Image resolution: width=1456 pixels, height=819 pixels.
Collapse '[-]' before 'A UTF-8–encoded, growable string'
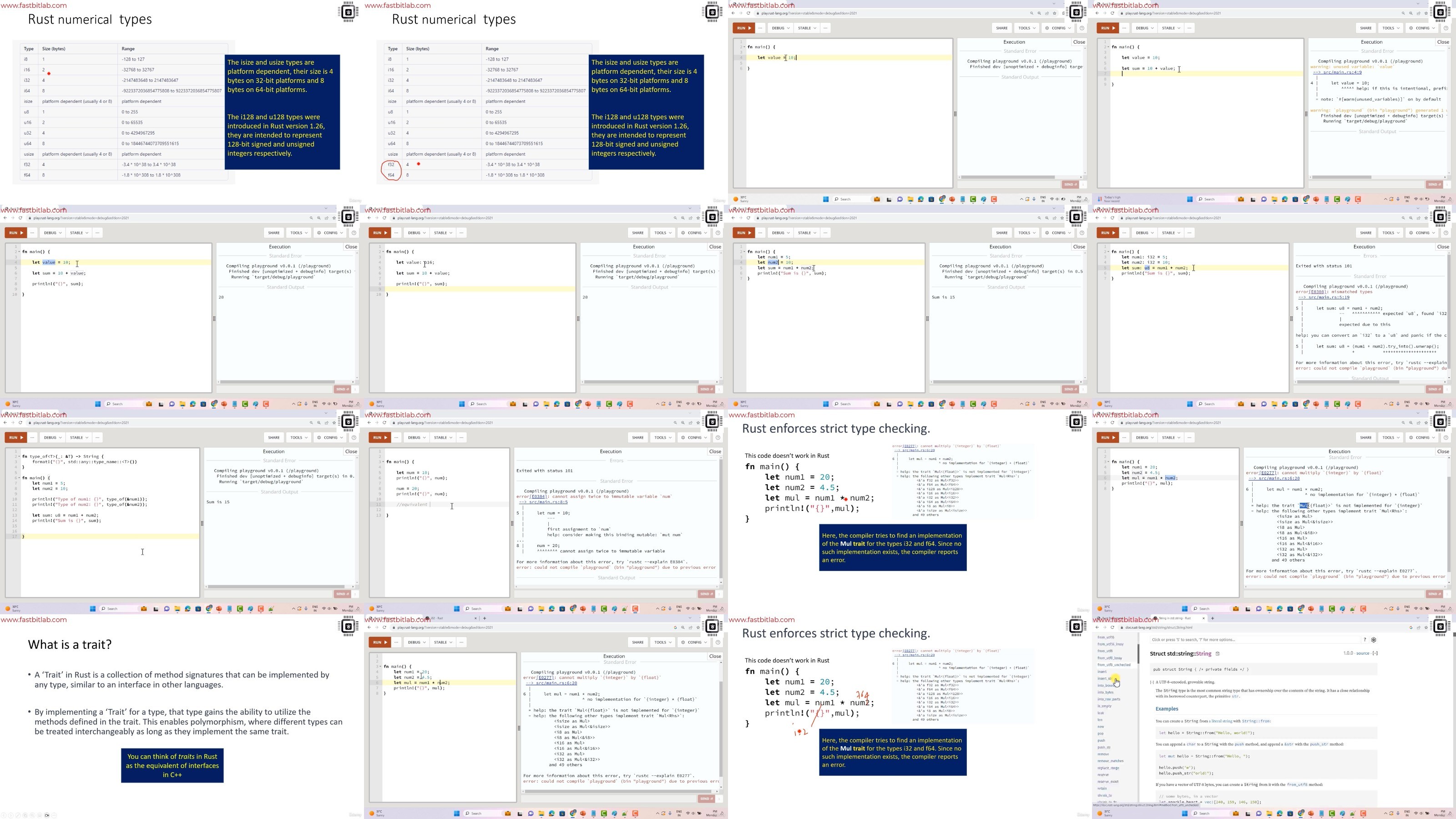(1152, 682)
